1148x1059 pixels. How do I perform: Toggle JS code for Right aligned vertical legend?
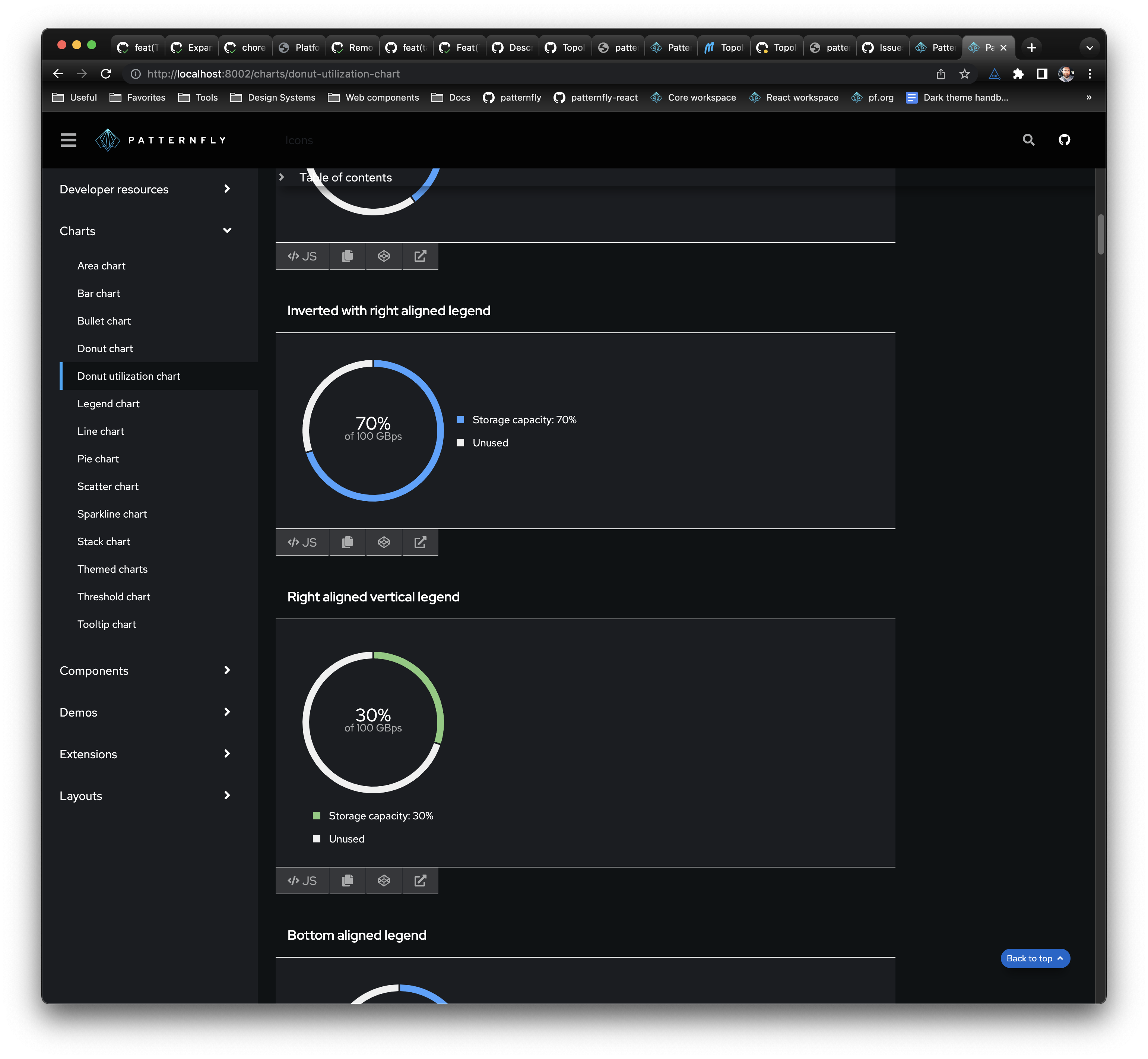(302, 881)
